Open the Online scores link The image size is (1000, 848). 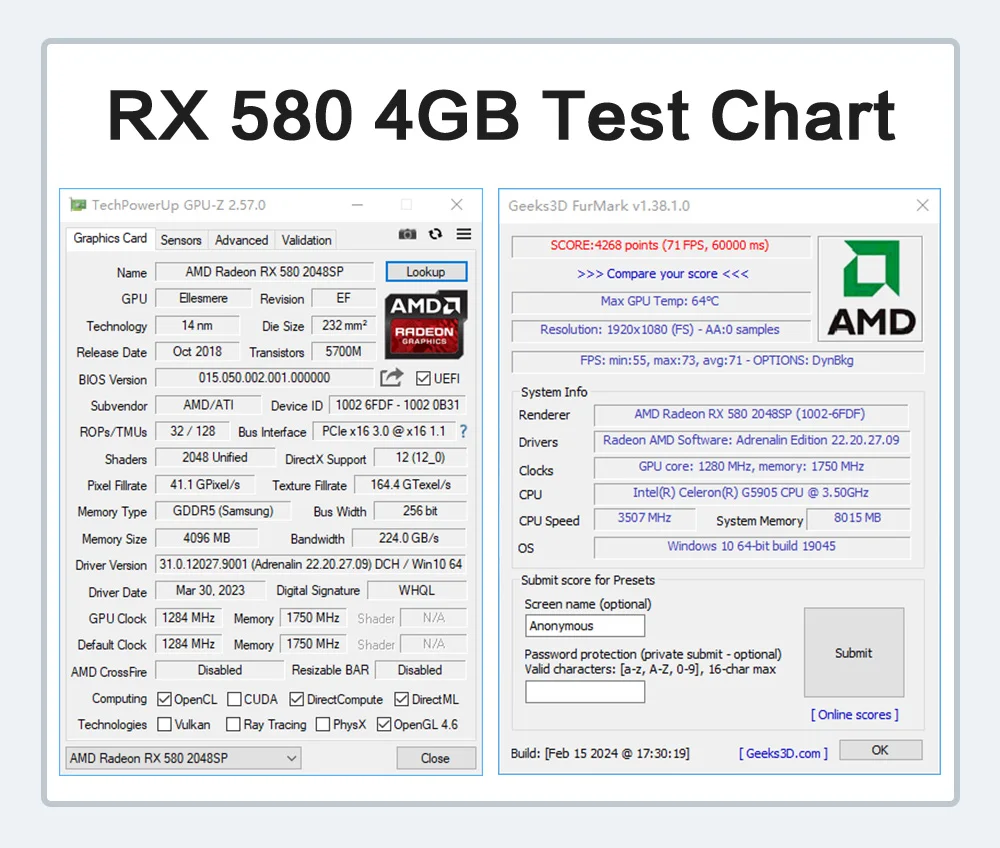[855, 715]
